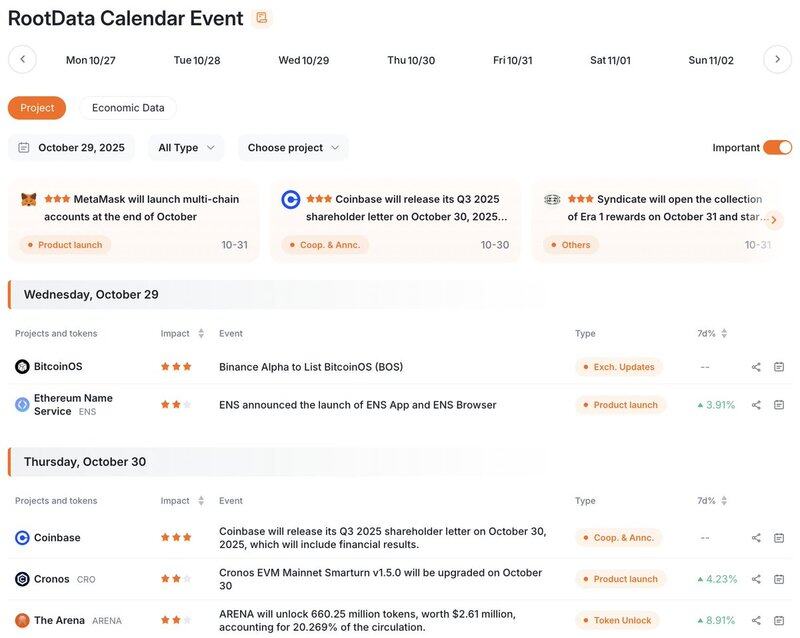Viewport: 800px width, 638px height.
Task: Go to the previous week with the left arrow
Action: pos(22,60)
